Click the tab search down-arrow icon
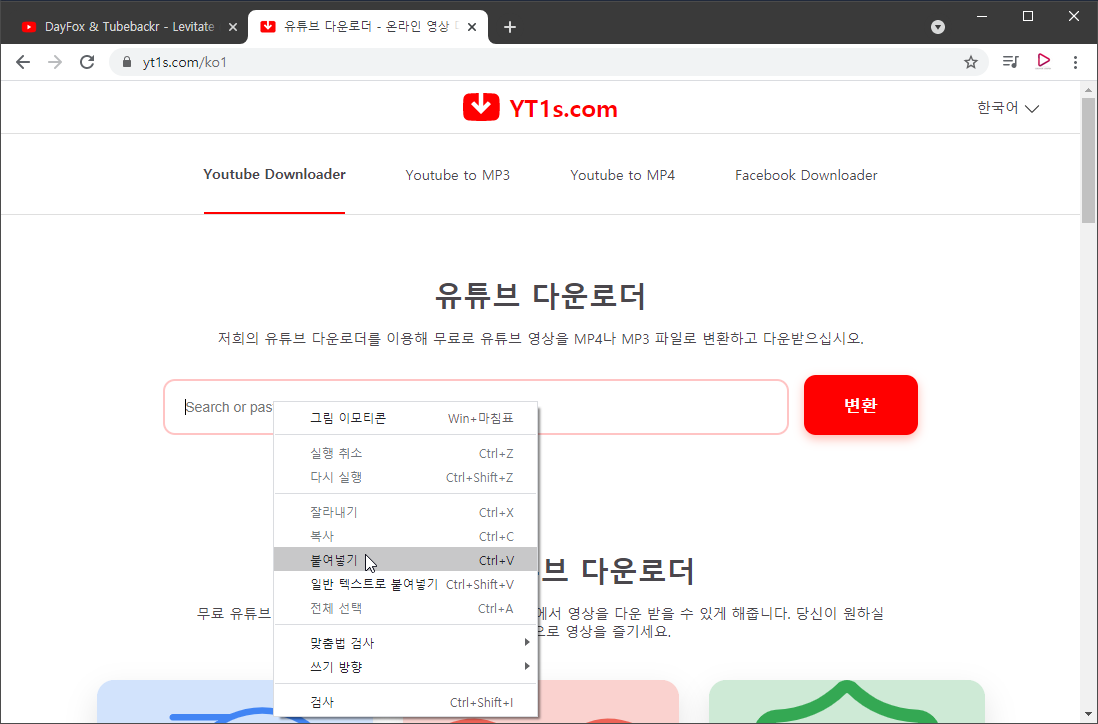 pos(938,27)
